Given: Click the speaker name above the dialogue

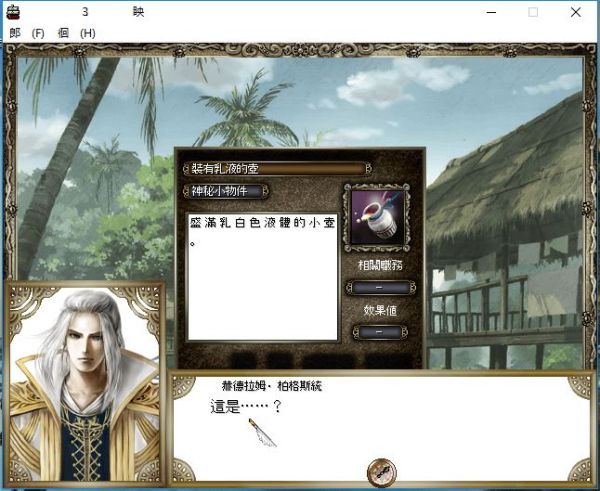Looking at the screenshot, I should 272,386.
